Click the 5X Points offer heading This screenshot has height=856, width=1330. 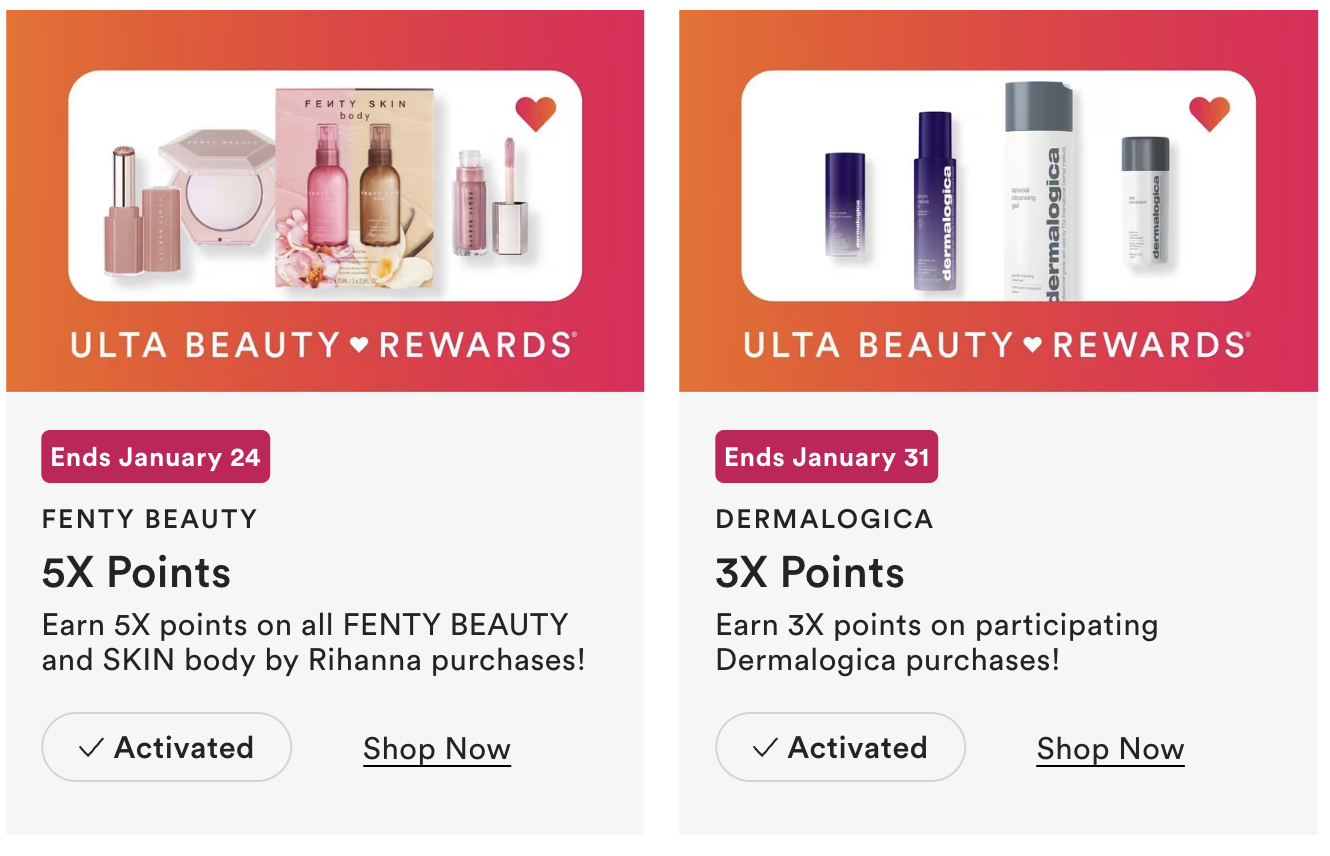coord(136,572)
